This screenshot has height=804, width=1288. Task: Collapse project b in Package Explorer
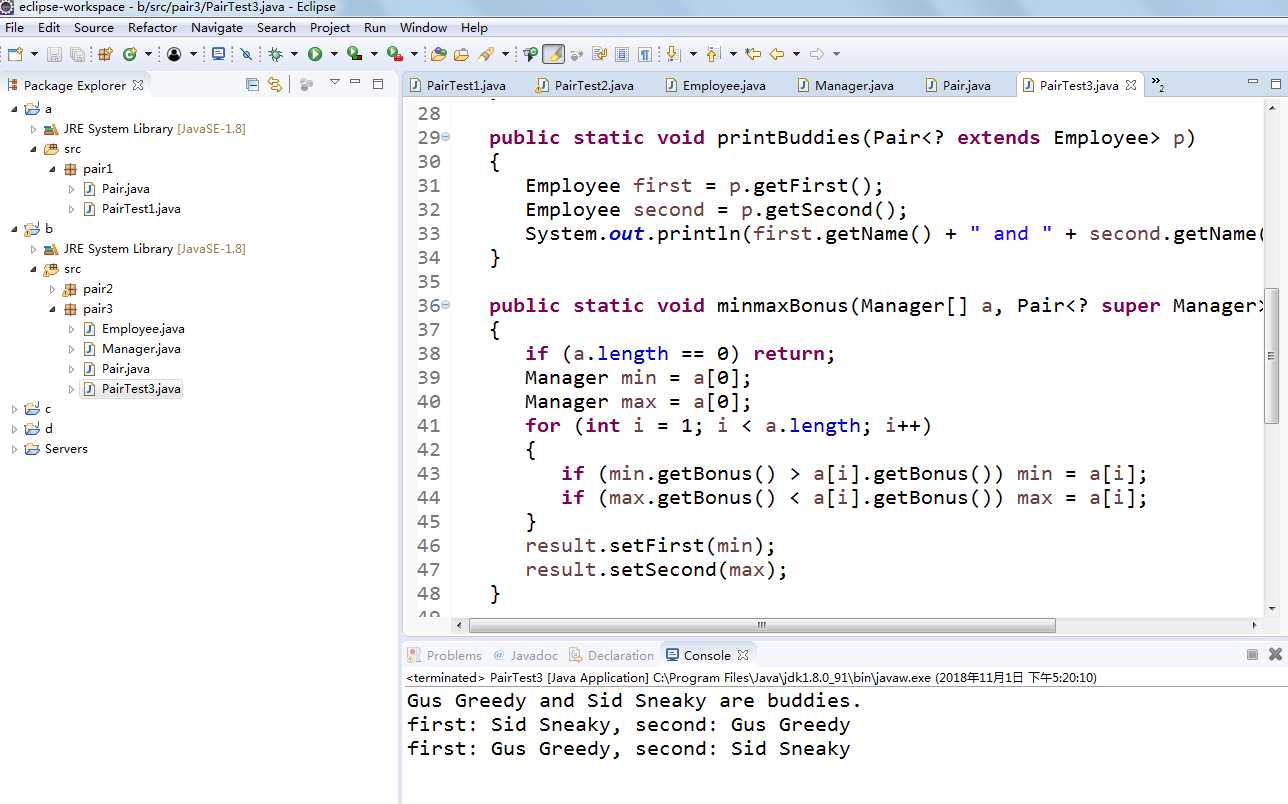point(15,229)
